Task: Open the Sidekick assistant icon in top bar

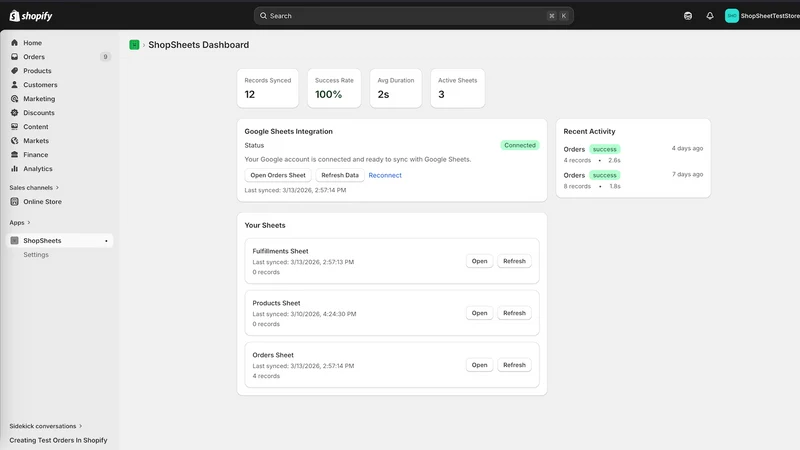Action: (688, 16)
